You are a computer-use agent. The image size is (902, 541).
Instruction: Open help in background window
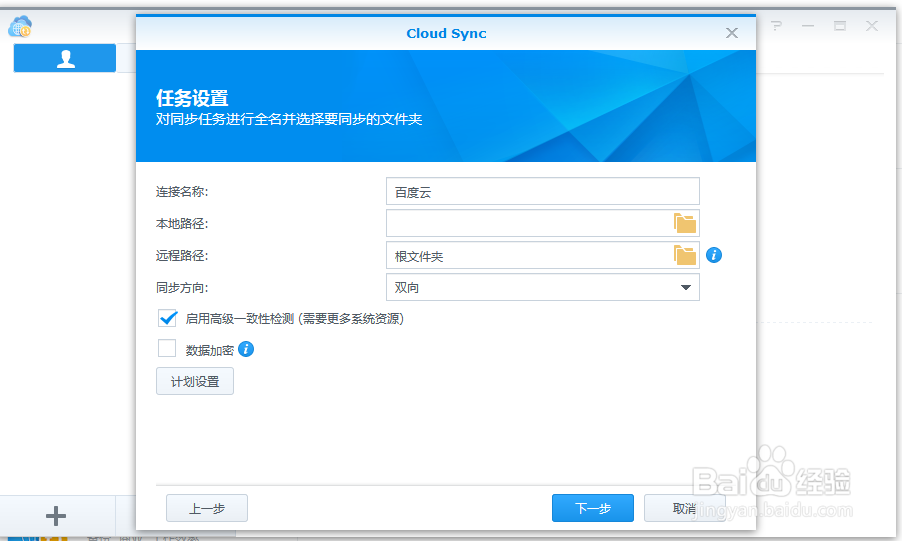777,26
